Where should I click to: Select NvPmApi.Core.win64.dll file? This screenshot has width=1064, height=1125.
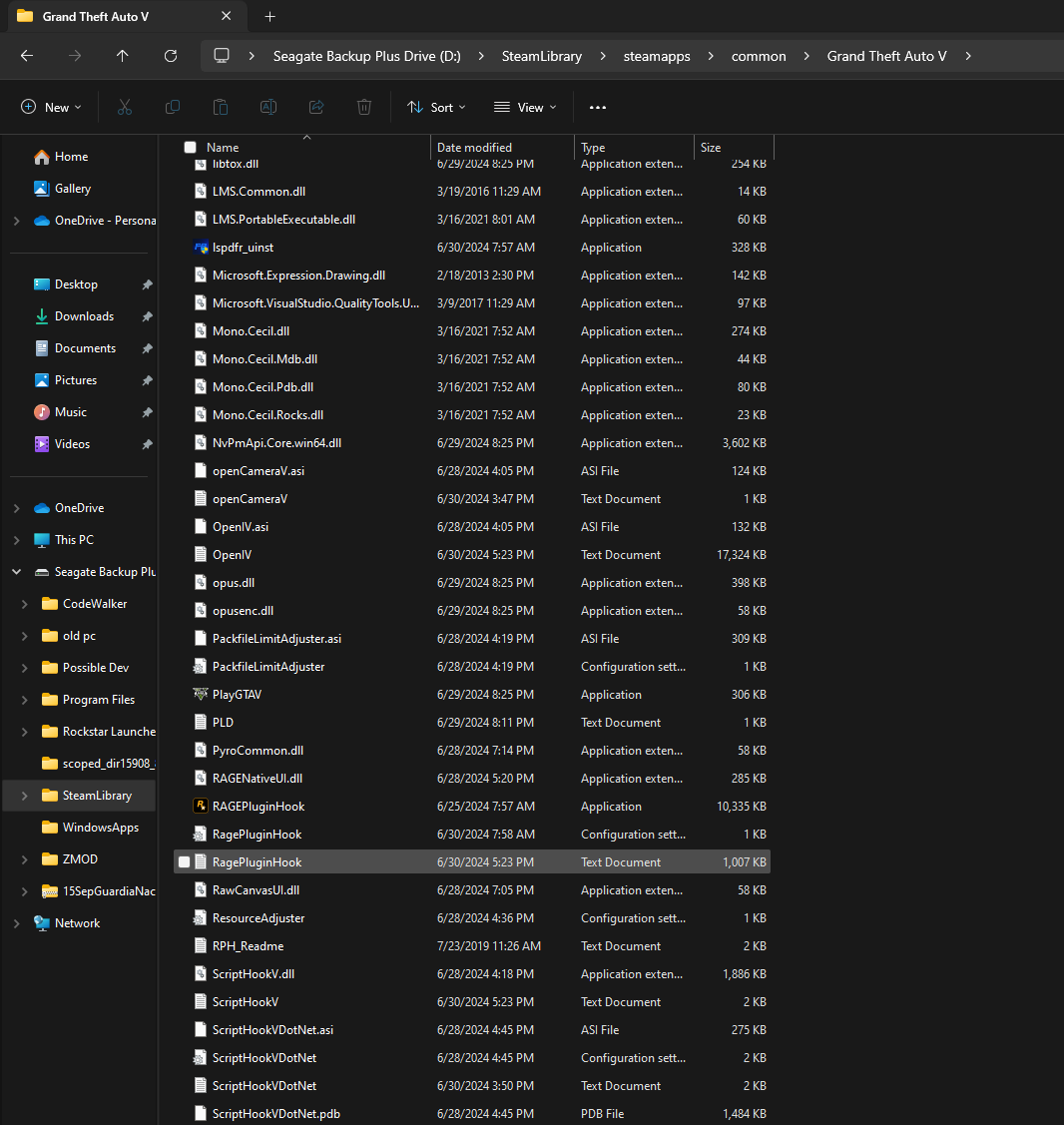(472, 443)
